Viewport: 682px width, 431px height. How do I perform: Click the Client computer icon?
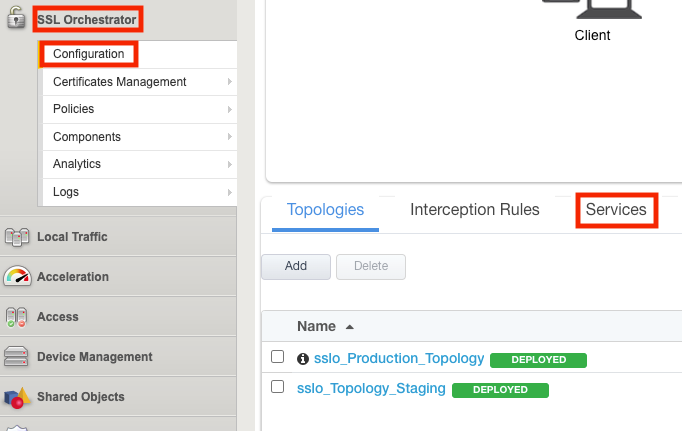[x=592, y=8]
